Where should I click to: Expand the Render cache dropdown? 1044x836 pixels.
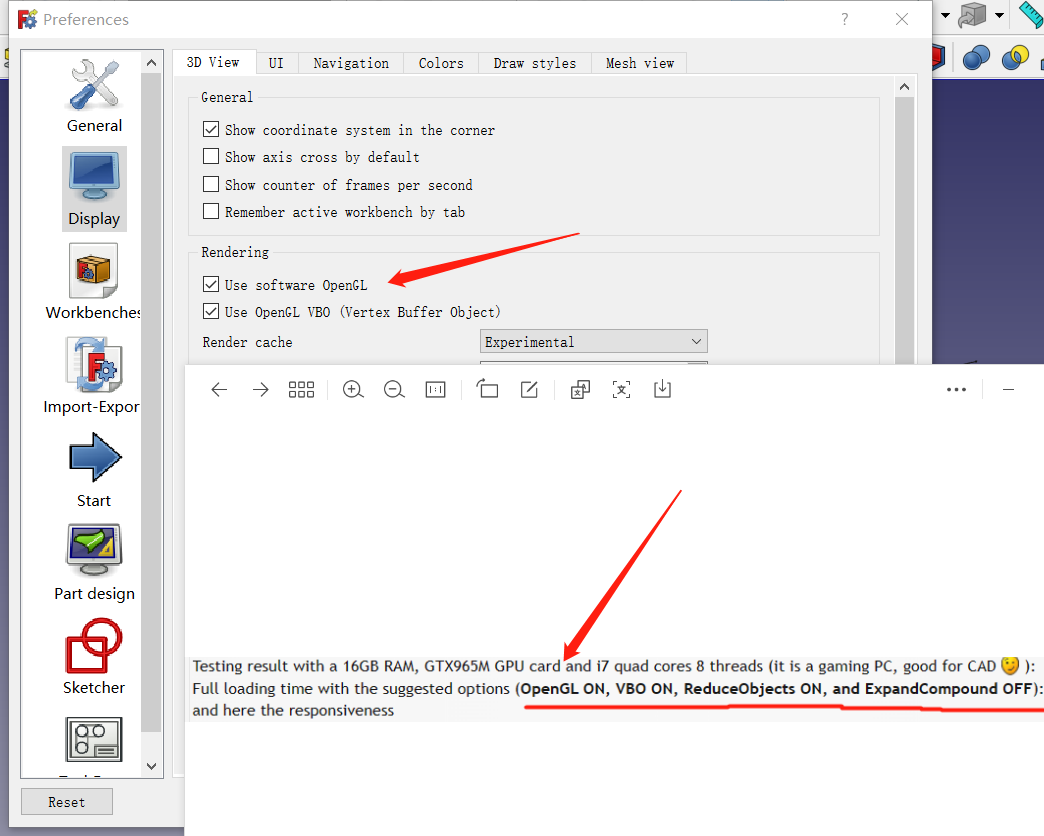tap(593, 342)
